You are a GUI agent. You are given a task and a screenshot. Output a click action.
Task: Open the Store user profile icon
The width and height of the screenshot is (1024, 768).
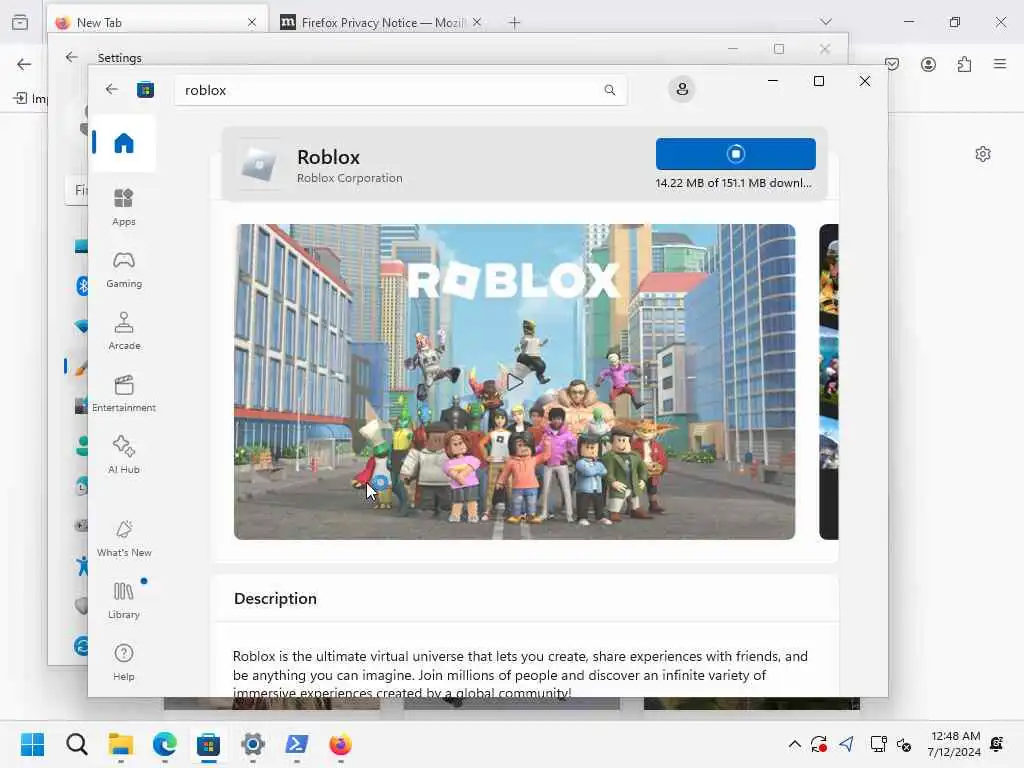[x=682, y=89]
